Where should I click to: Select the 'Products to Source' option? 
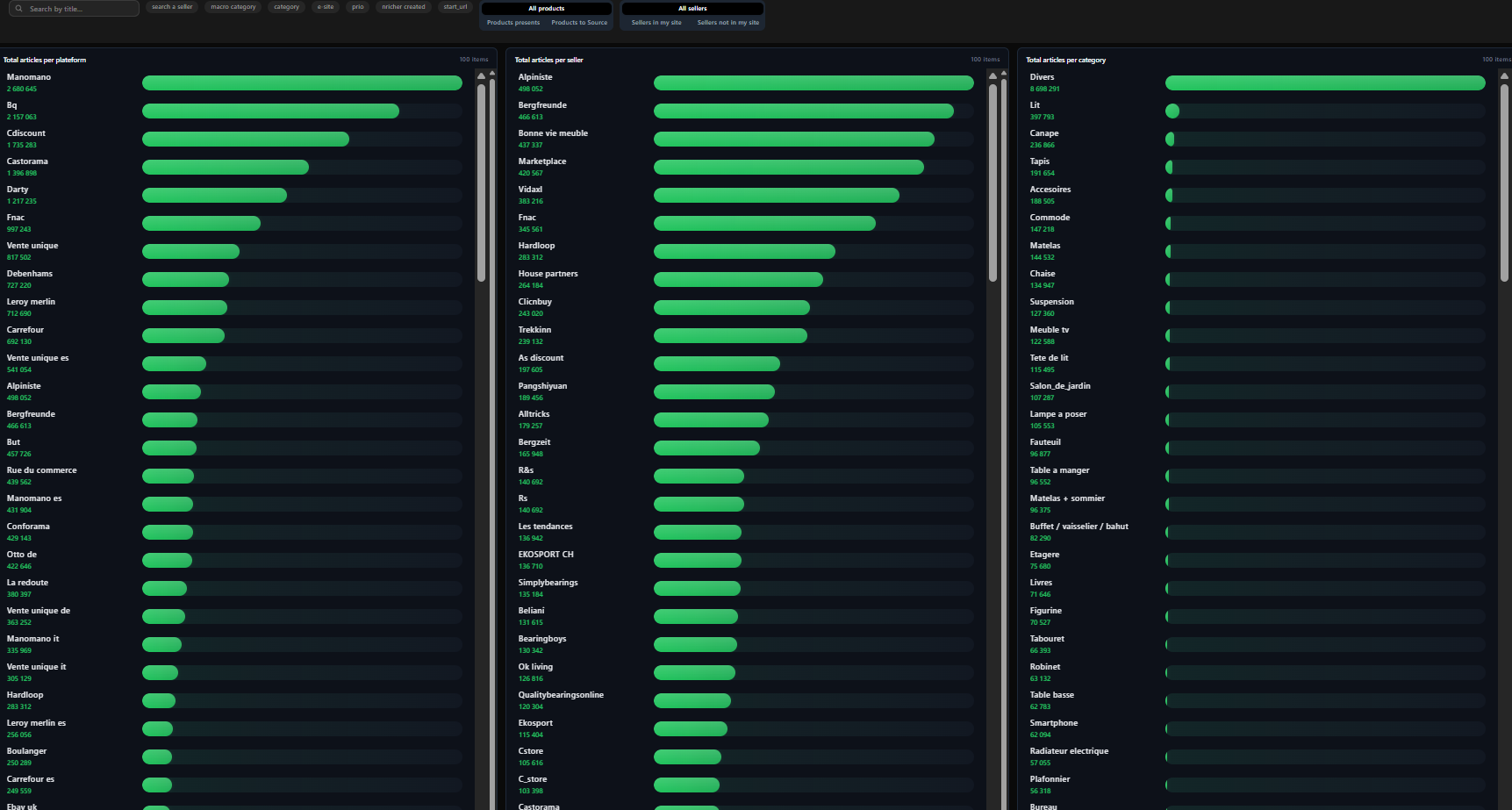[x=579, y=23]
